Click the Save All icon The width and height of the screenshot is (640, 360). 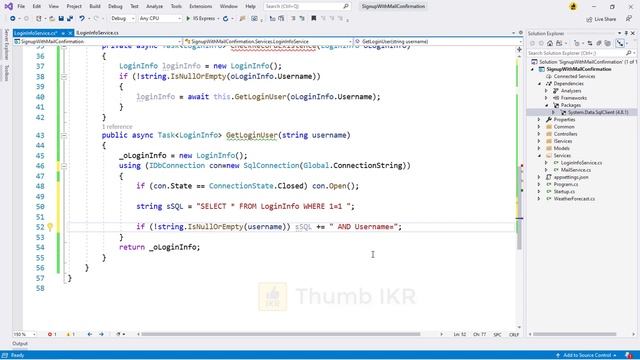(70, 18)
